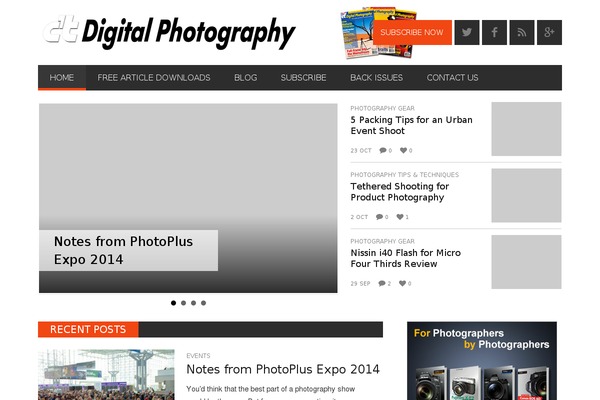The image size is (600, 400).
Task: Click Photography Gear category above 5 Packing Tips
Action: [x=382, y=108]
